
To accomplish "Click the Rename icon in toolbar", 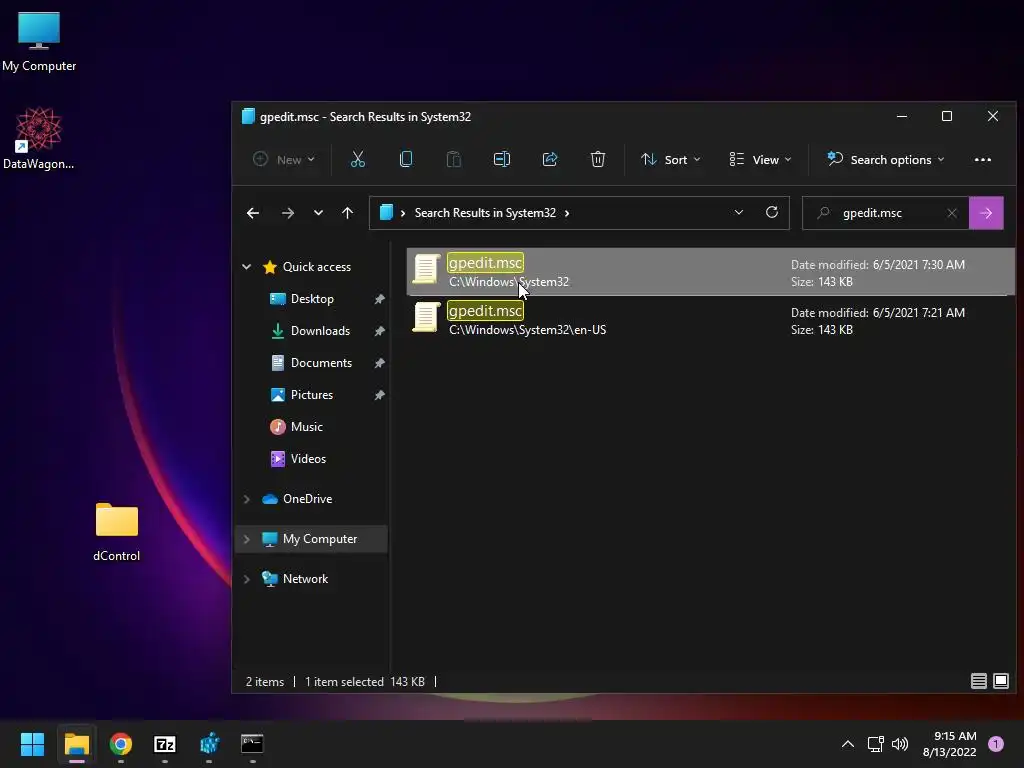I will click(x=502, y=159).
